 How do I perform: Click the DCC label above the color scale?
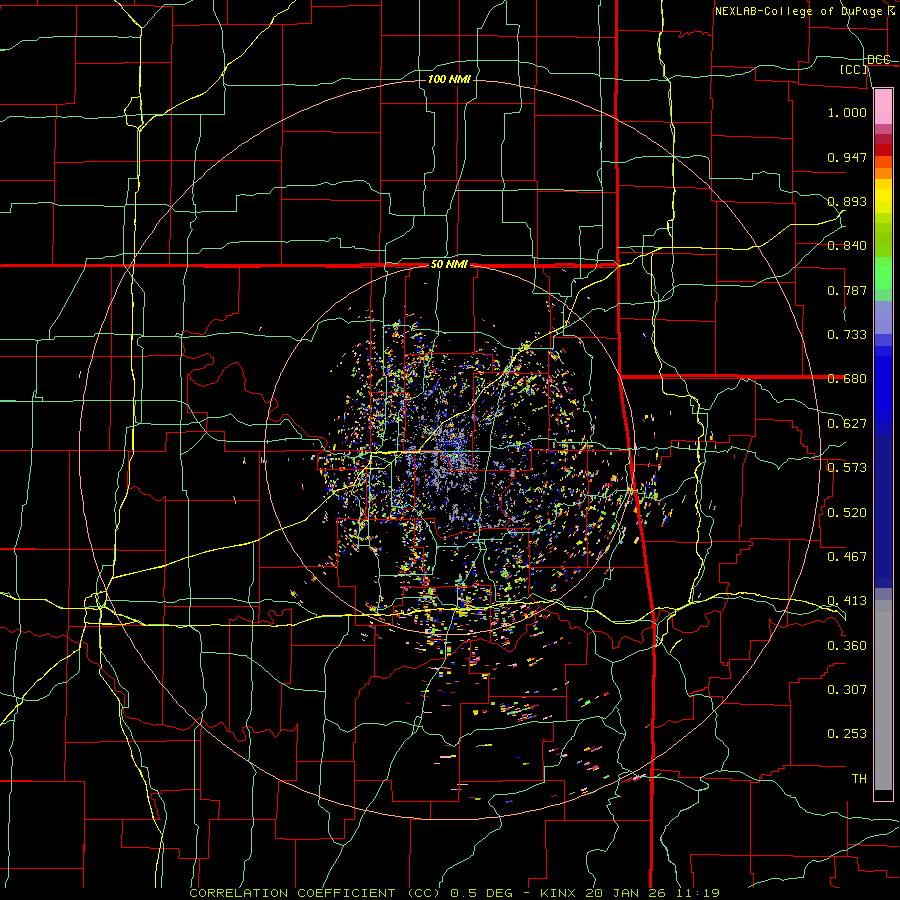click(x=878, y=59)
